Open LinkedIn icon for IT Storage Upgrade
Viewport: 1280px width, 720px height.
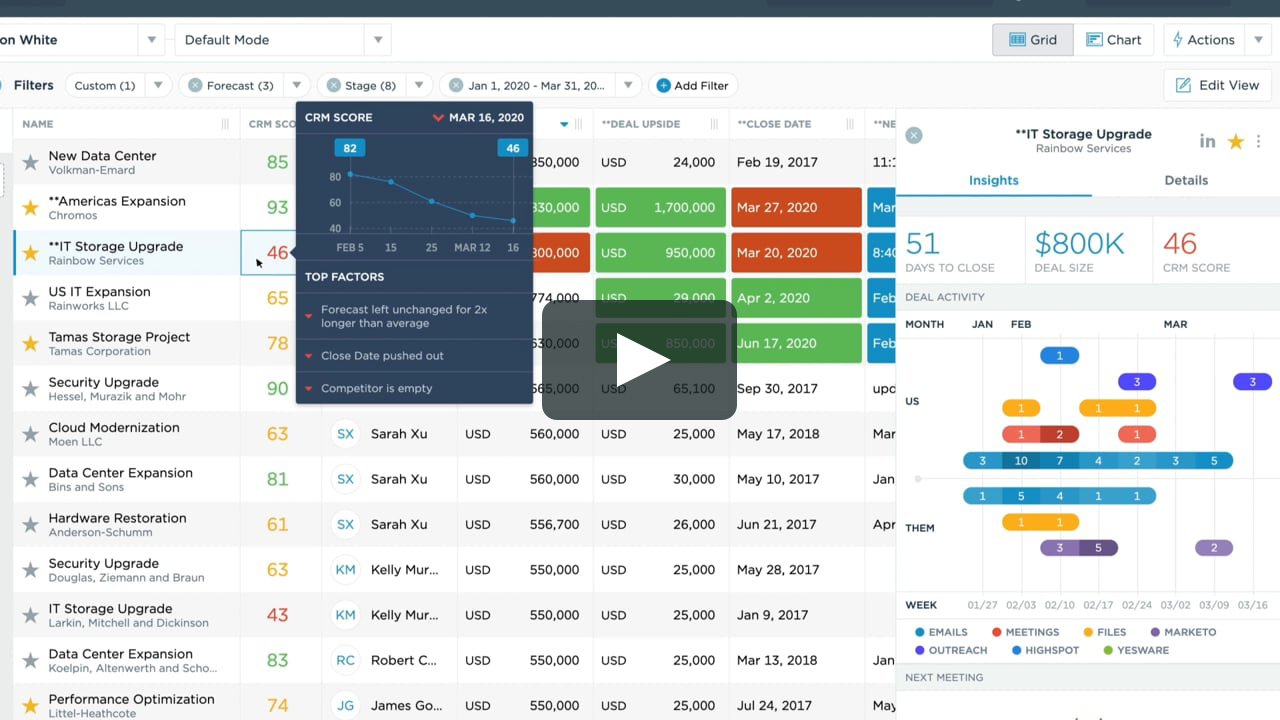(x=1207, y=142)
